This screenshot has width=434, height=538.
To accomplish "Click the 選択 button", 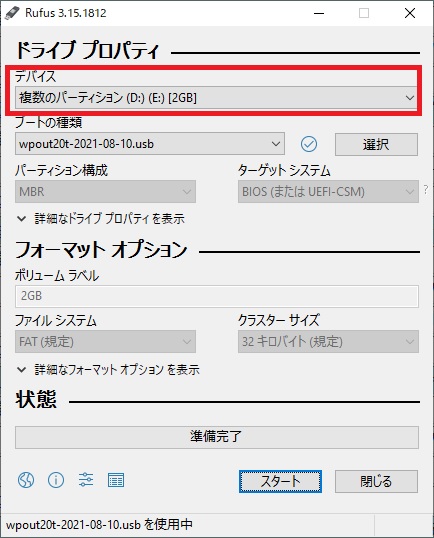I will 376,144.
